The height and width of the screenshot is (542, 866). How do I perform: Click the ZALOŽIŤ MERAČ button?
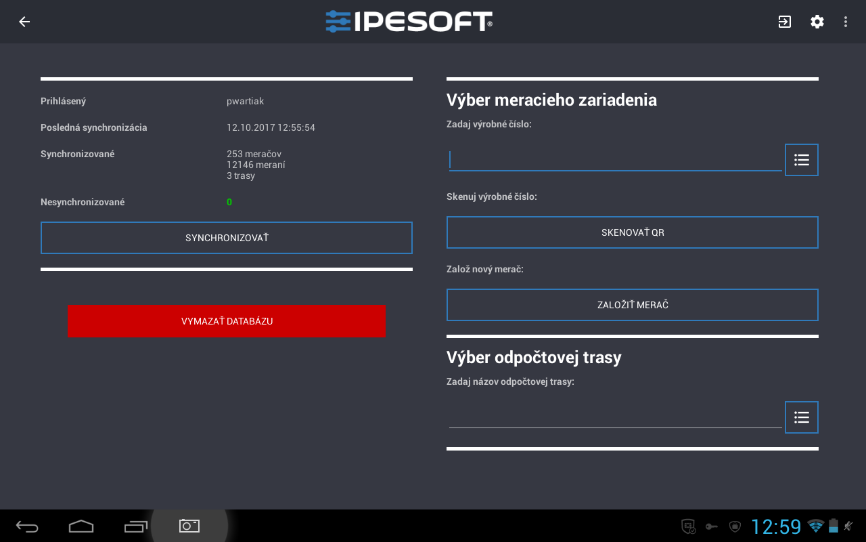pos(632,305)
